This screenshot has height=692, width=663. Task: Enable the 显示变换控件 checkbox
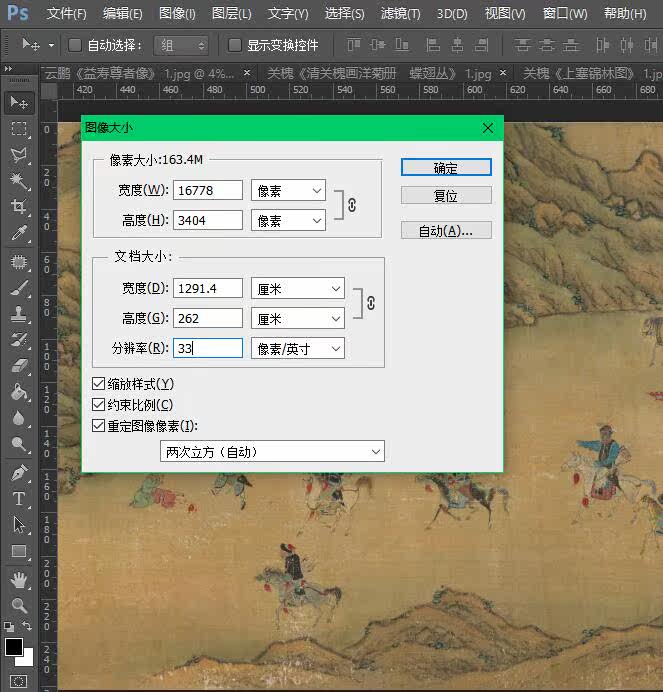[234, 45]
